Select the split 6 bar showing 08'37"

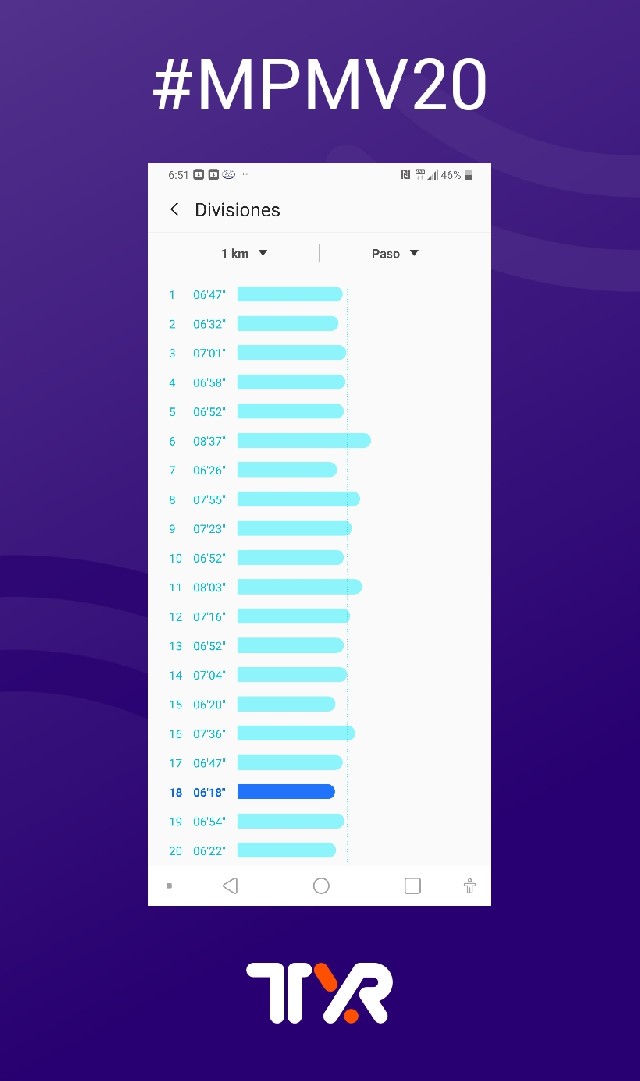click(x=304, y=441)
